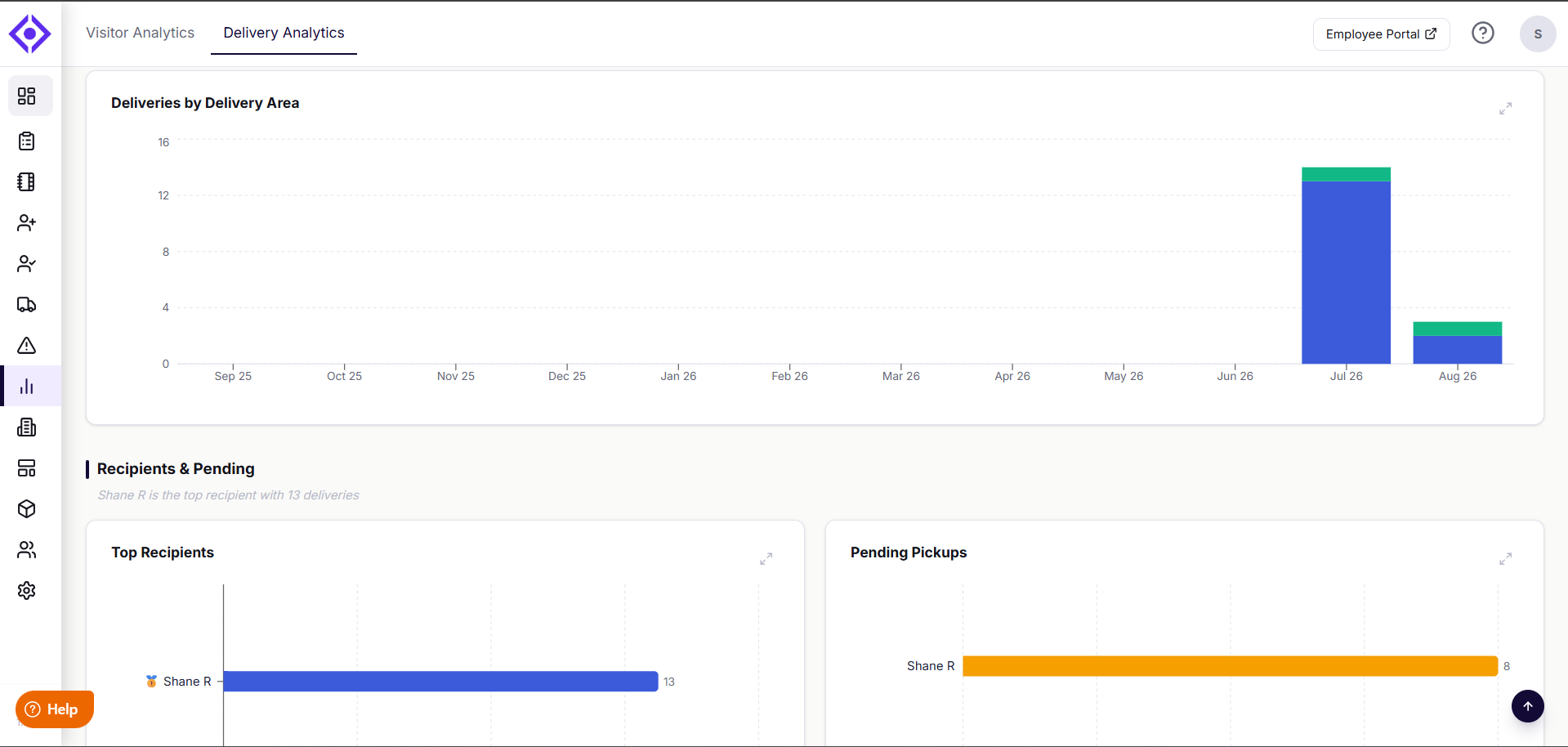This screenshot has width=1568, height=747.
Task: Open the delivery truck icon in sidebar
Action: click(27, 305)
